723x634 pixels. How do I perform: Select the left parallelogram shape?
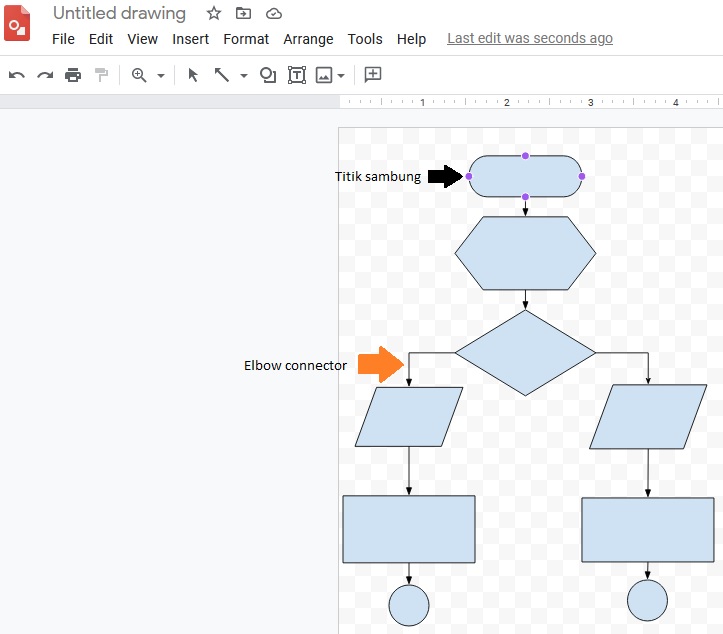(409, 417)
